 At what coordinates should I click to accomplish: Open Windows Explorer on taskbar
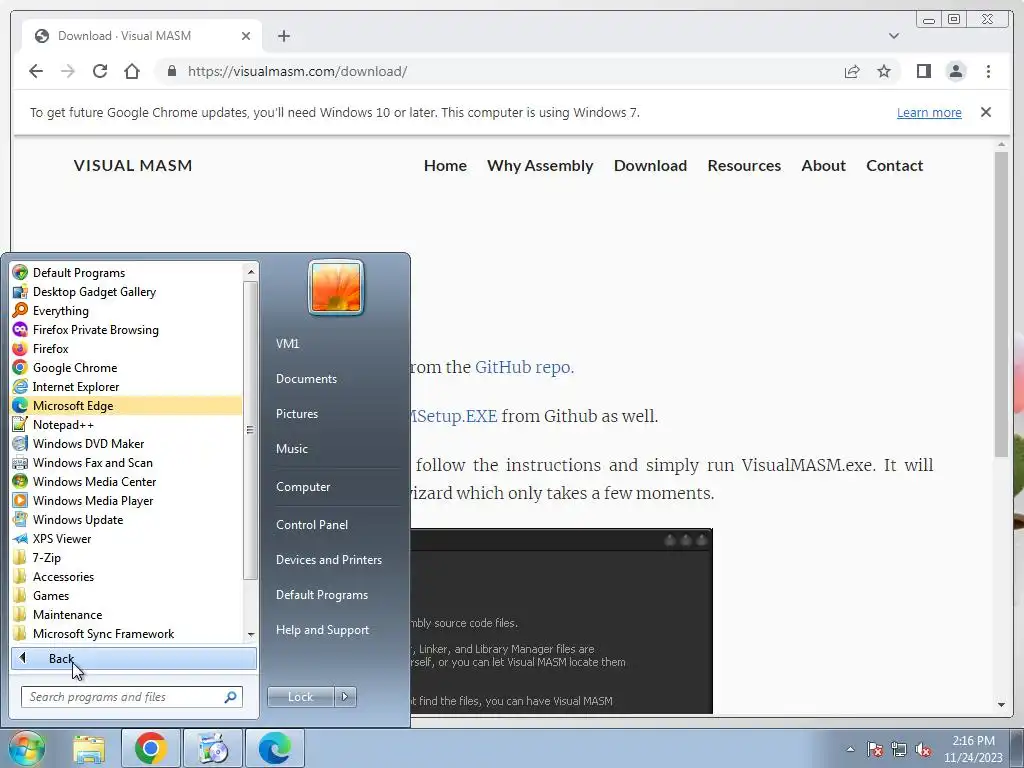(x=89, y=748)
